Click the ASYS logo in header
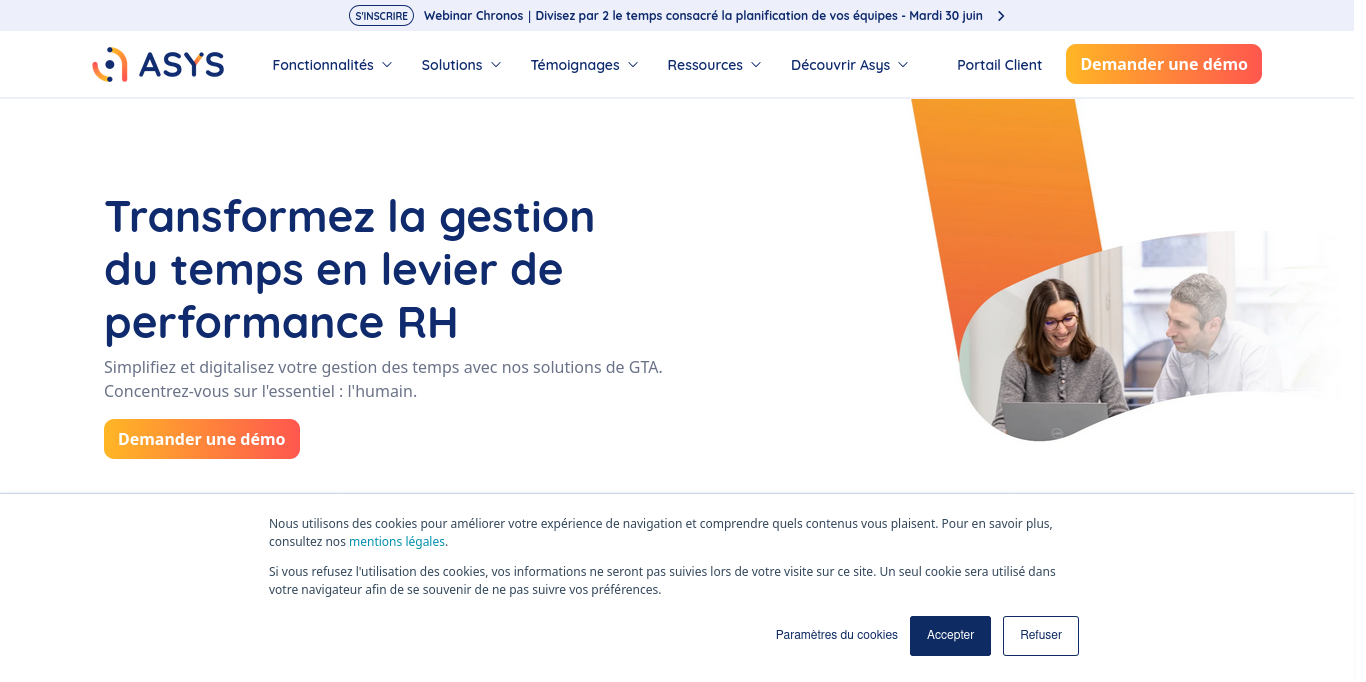The height and width of the screenshot is (682, 1366). tap(158, 64)
